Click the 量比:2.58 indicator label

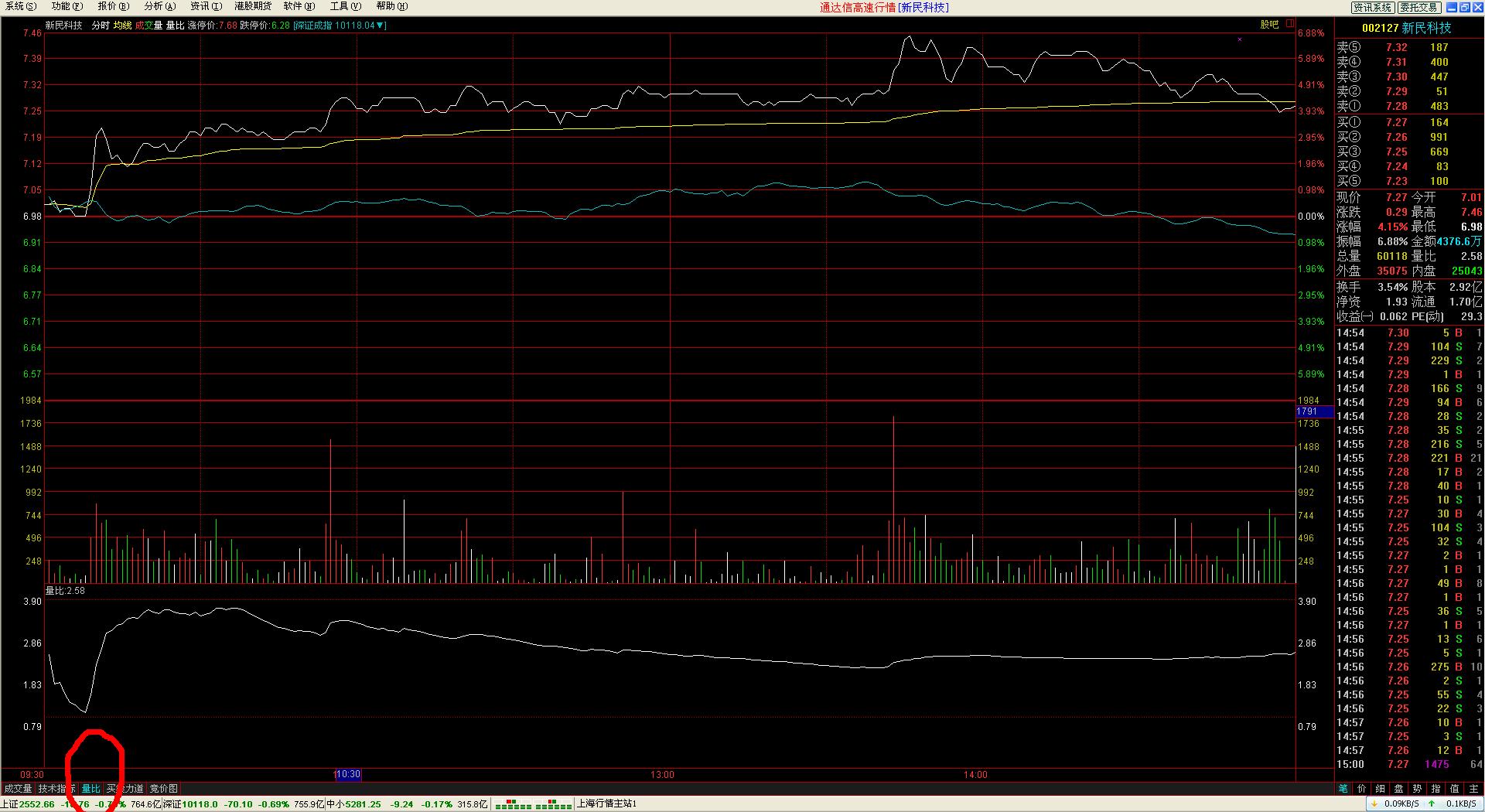click(65, 590)
